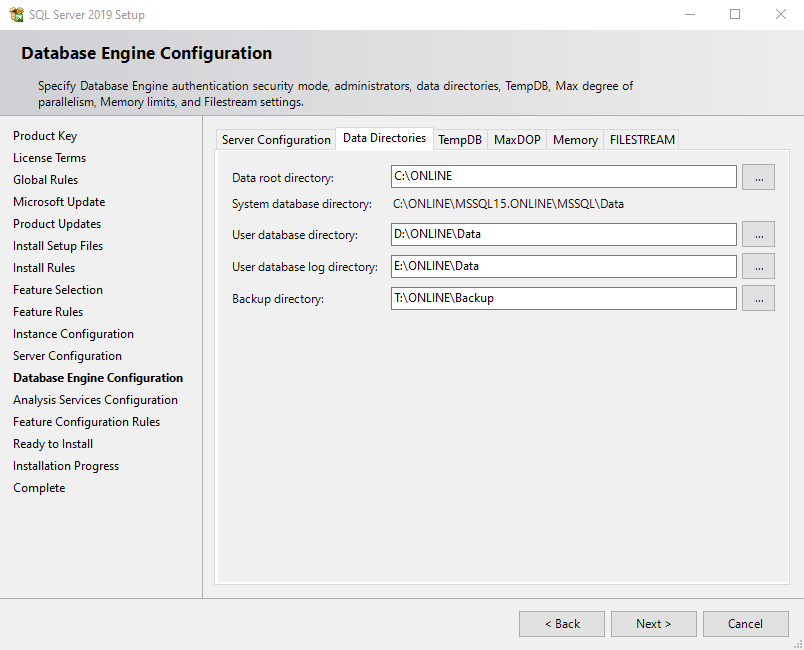The width and height of the screenshot is (804, 650).
Task: Select the Data Directories tab
Action: tap(384, 138)
